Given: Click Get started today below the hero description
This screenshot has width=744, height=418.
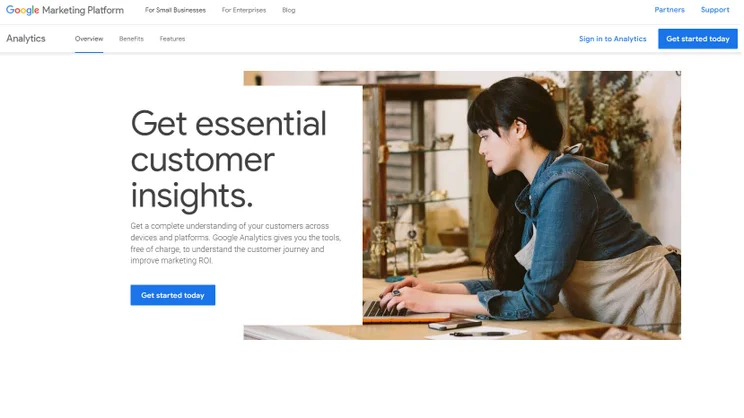Looking at the screenshot, I should click(173, 295).
